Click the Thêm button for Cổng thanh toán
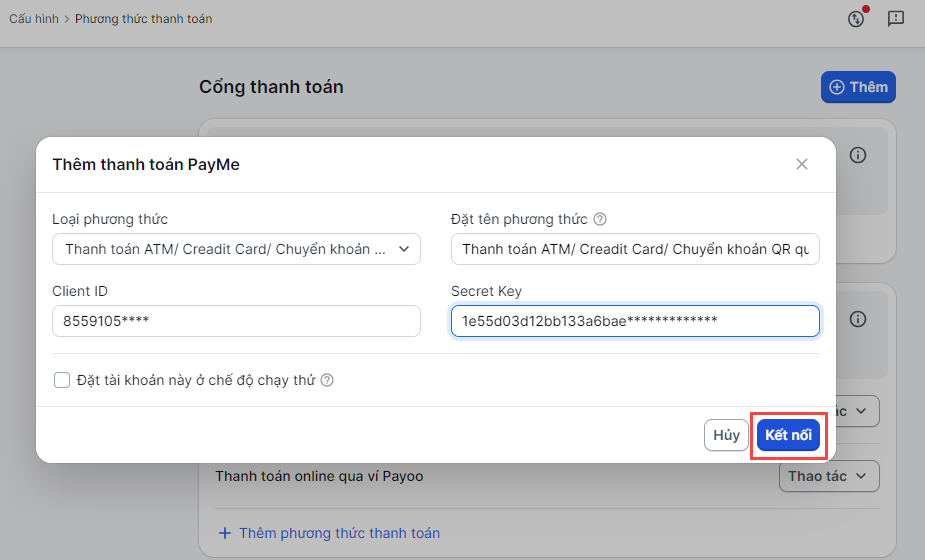The image size is (925, 560). [858, 87]
